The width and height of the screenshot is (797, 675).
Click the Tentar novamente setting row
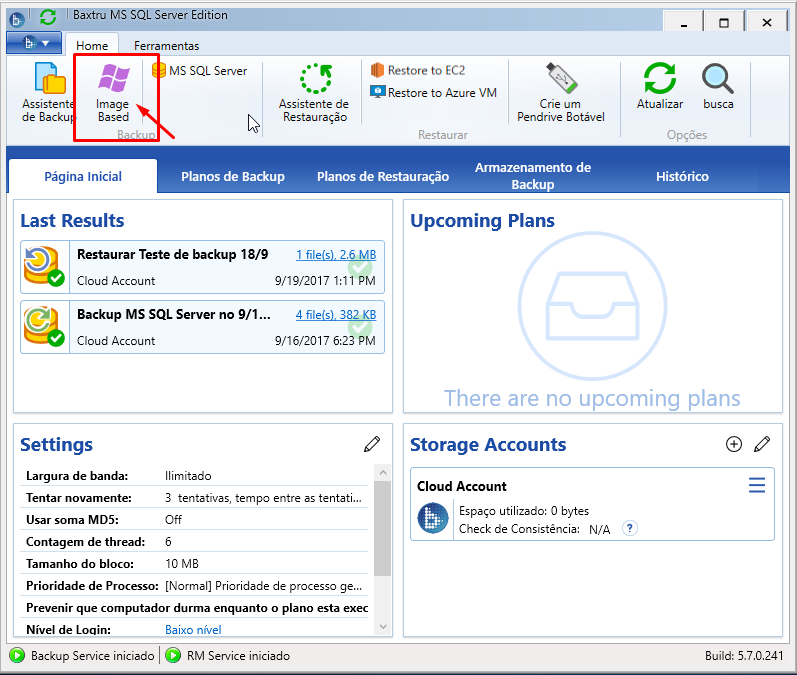[194, 498]
